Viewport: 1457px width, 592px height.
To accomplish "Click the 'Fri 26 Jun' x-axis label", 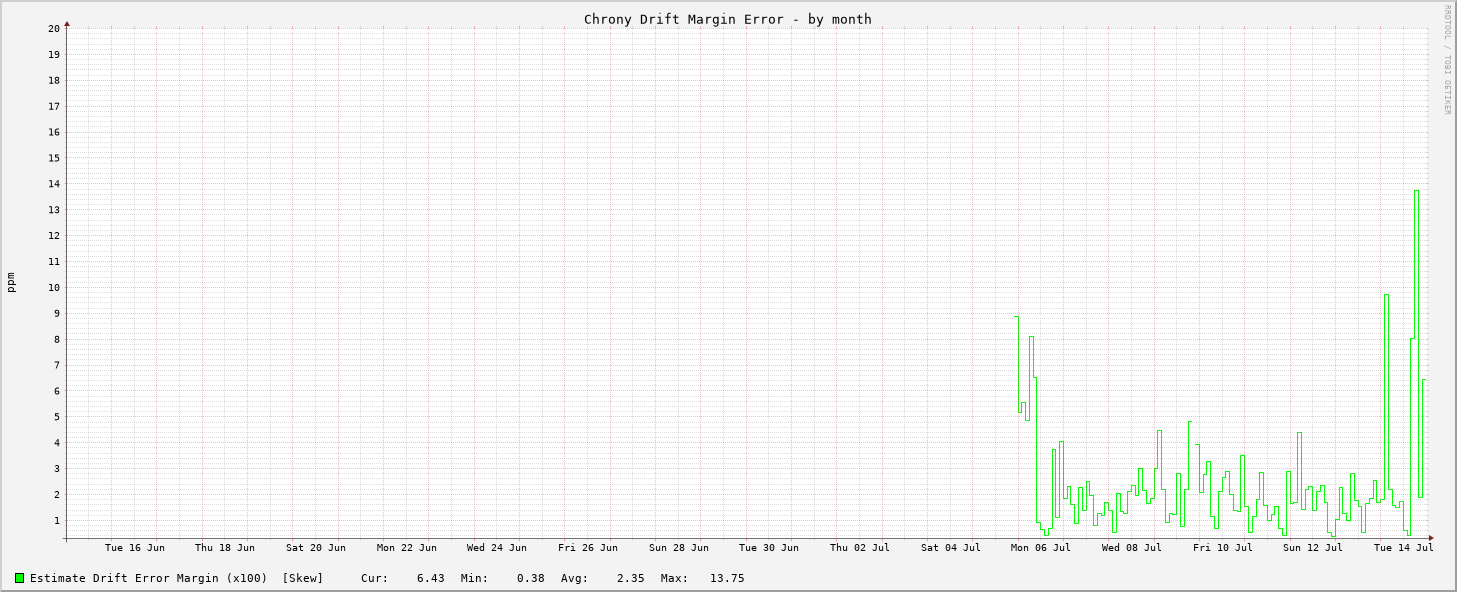I will coord(588,547).
